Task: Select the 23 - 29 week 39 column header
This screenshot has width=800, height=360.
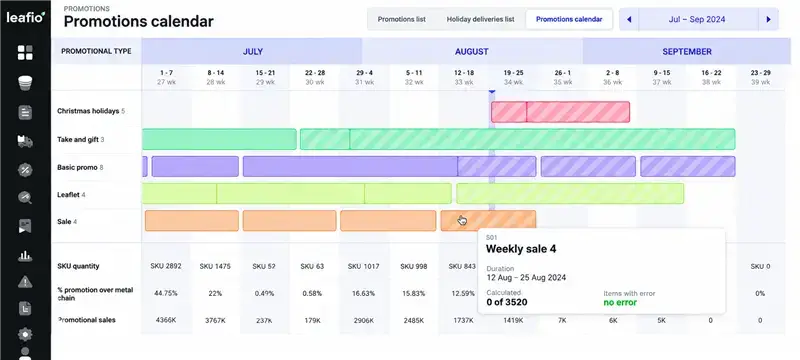Action: click(x=761, y=78)
